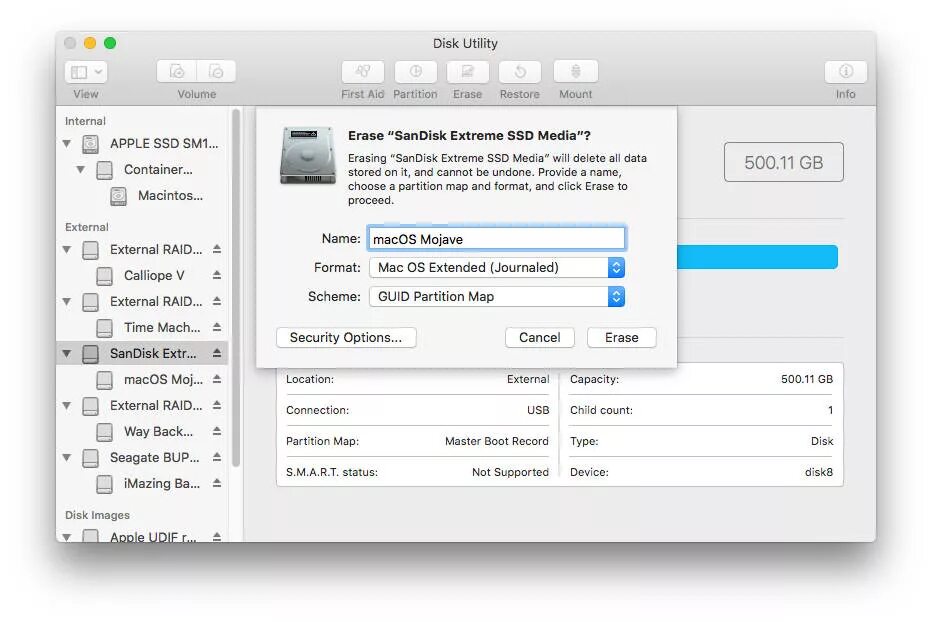Screen dimensions: 932x622
Task: Eject the SanDisk Extr... disk
Action: pos(217,353)
